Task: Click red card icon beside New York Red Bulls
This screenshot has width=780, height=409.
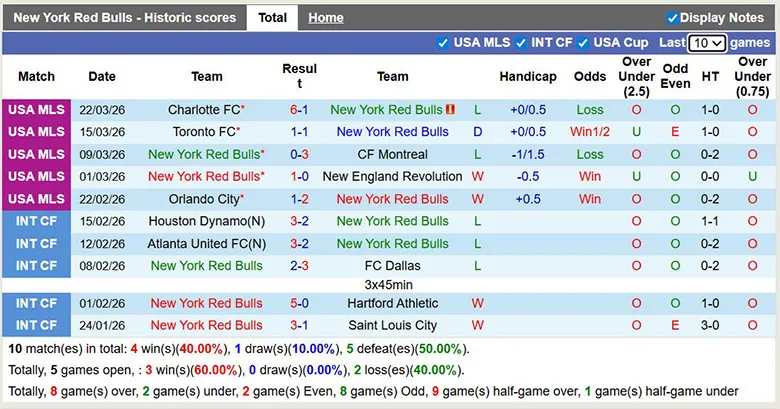Action: (451, 110)
